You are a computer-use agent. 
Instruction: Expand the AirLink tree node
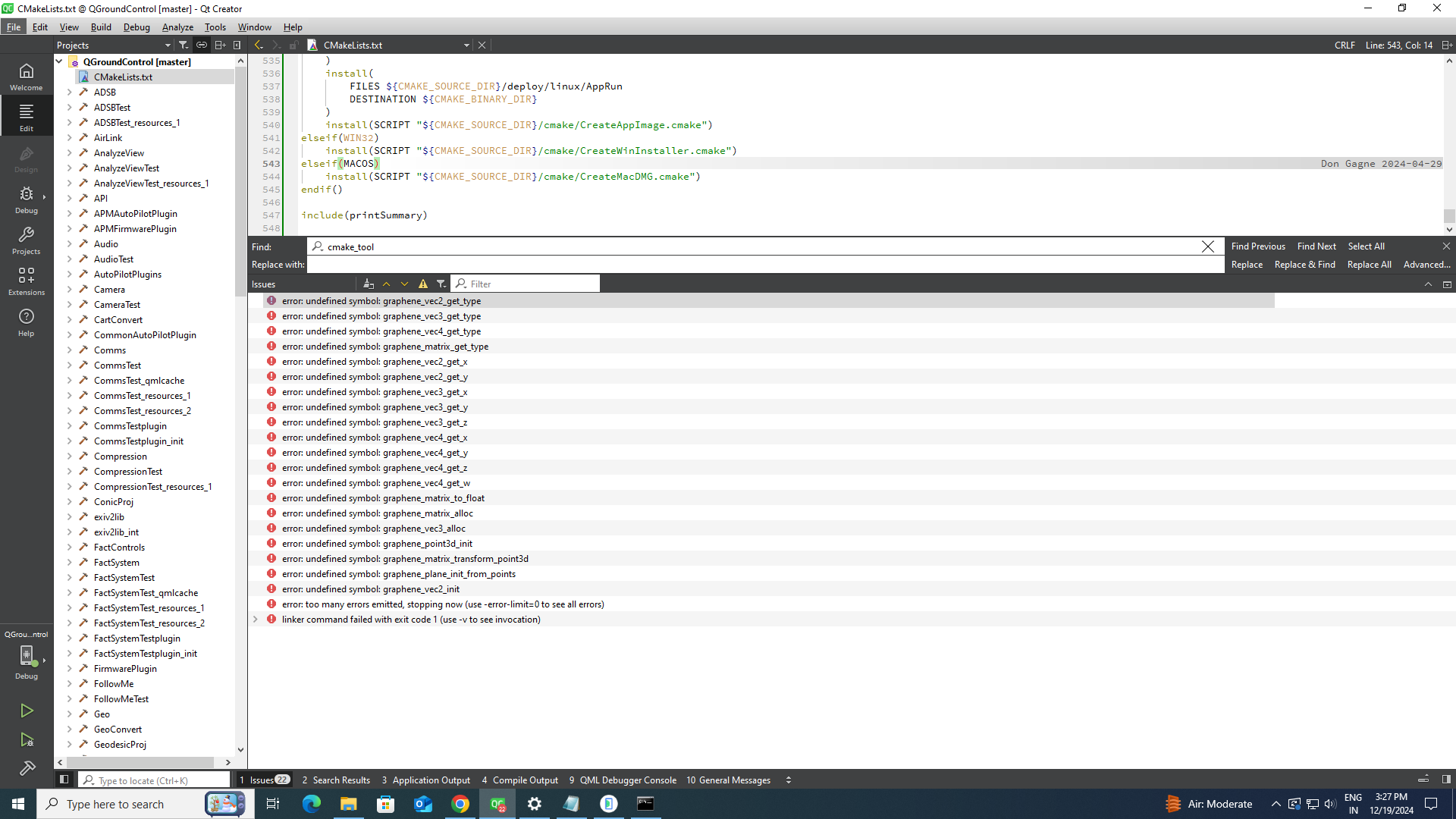70,137
